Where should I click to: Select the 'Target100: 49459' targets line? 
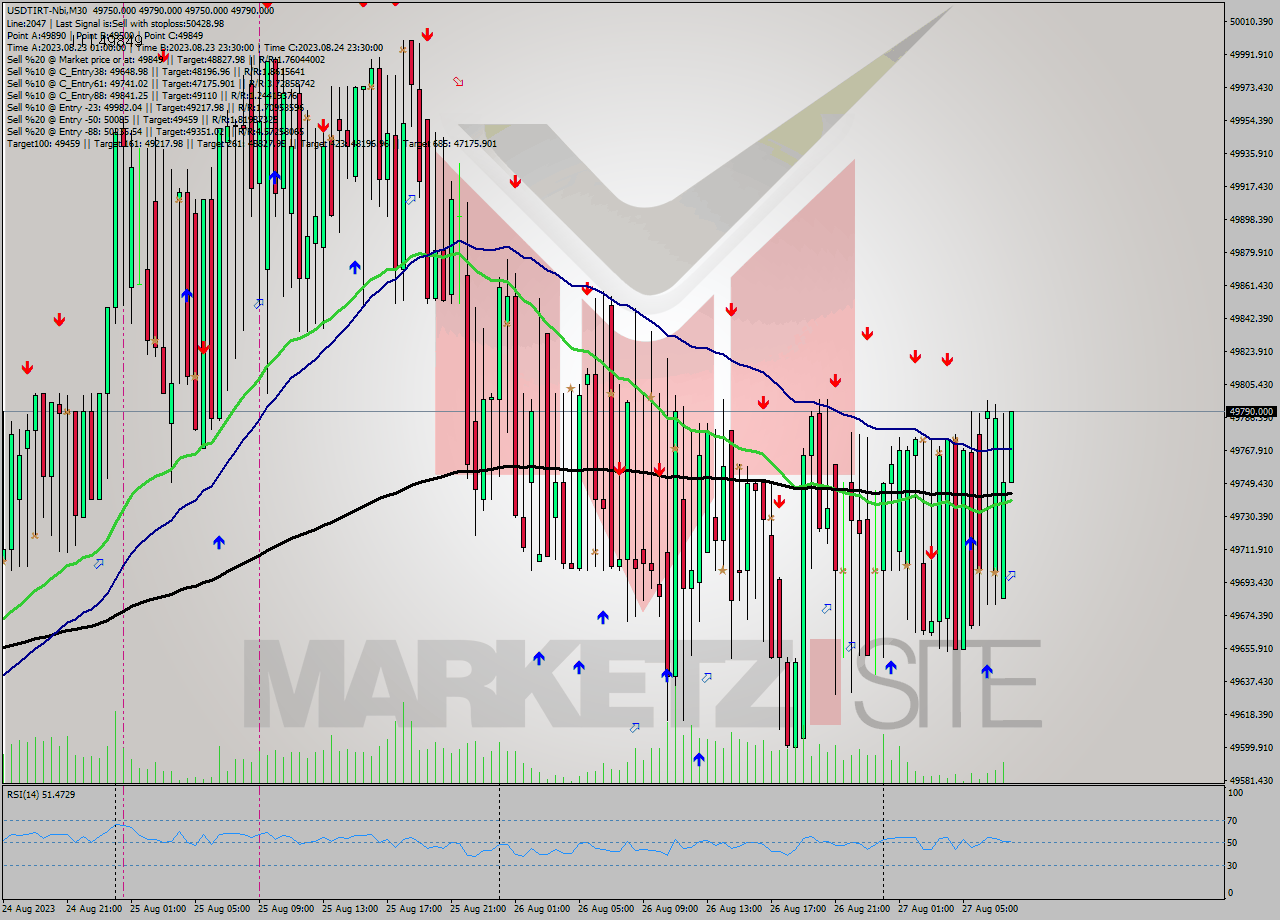click(60, 143)
